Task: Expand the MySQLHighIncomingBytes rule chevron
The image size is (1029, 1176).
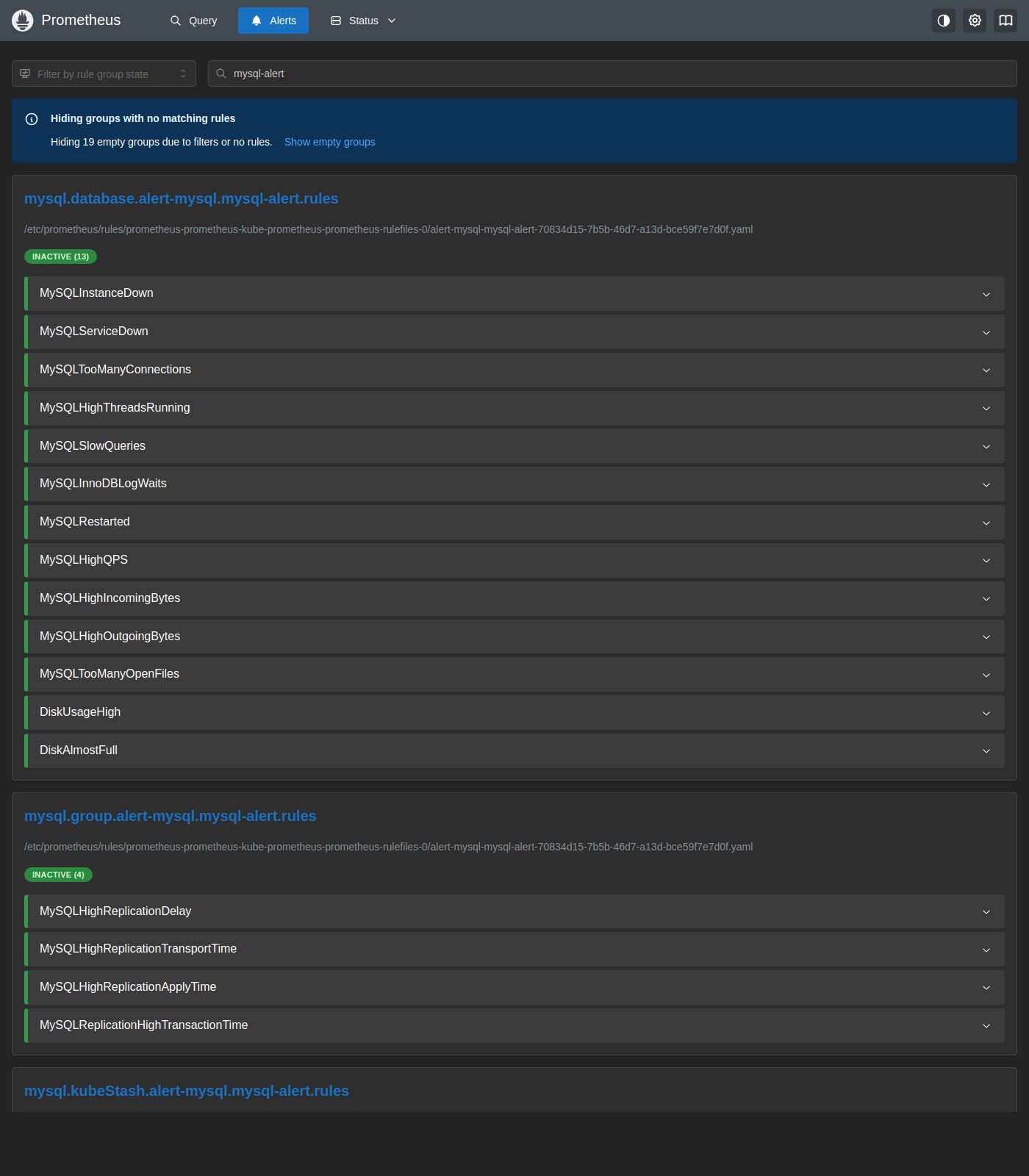Action: click(986, 598)
